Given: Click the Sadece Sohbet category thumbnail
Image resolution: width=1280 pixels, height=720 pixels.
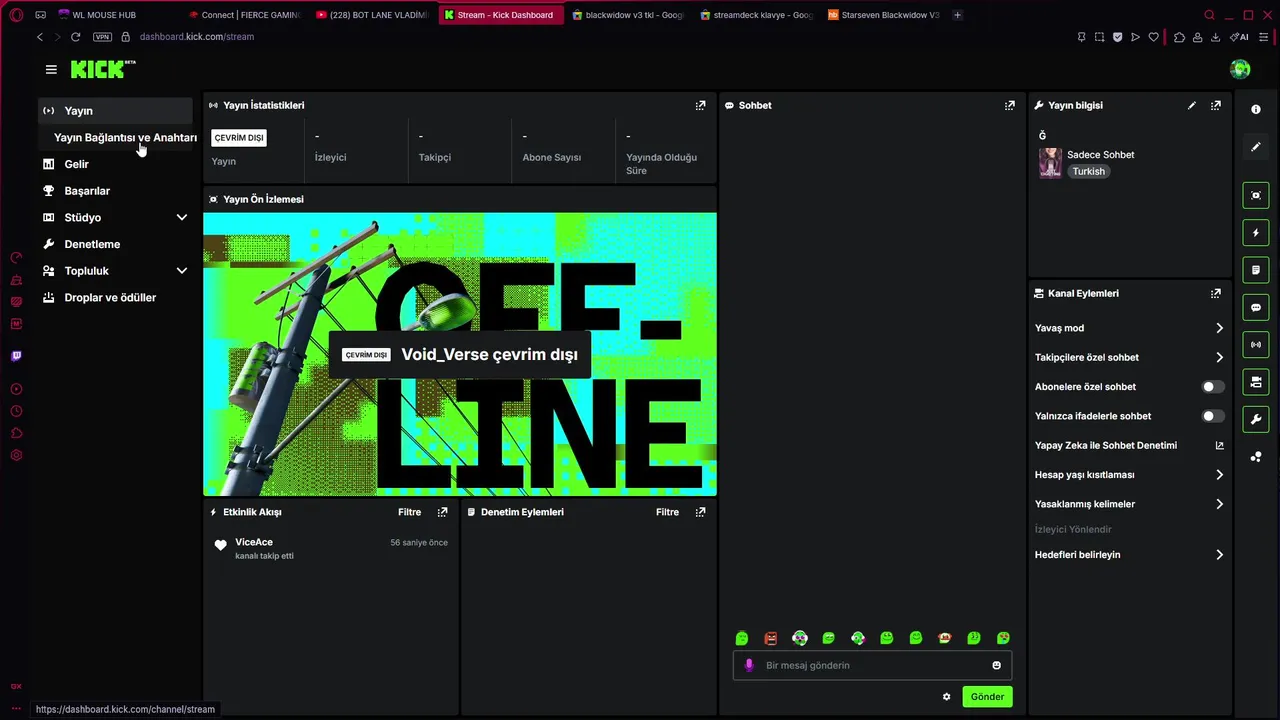Looking at the screenshot, I should [1050, 163].
